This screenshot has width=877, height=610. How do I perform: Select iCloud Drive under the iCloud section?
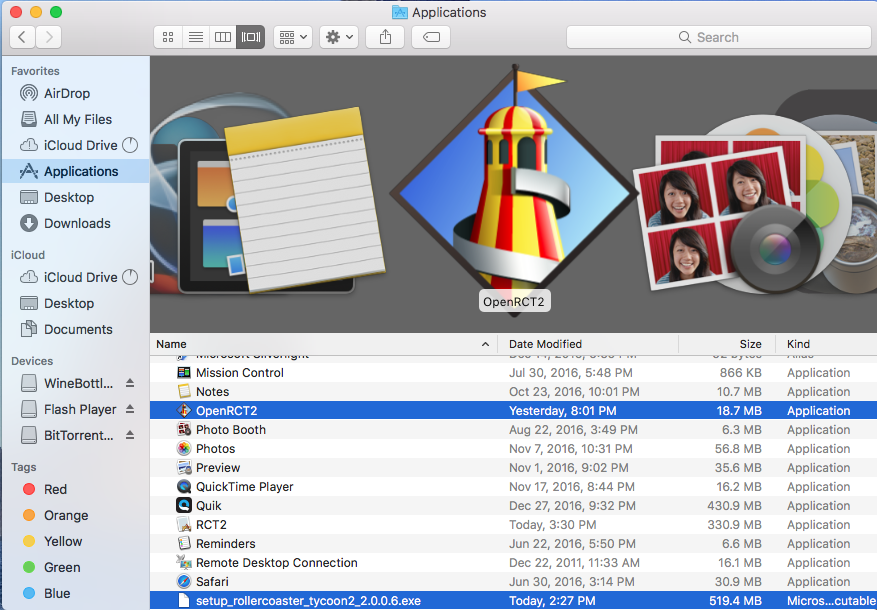tap(76, 277)
